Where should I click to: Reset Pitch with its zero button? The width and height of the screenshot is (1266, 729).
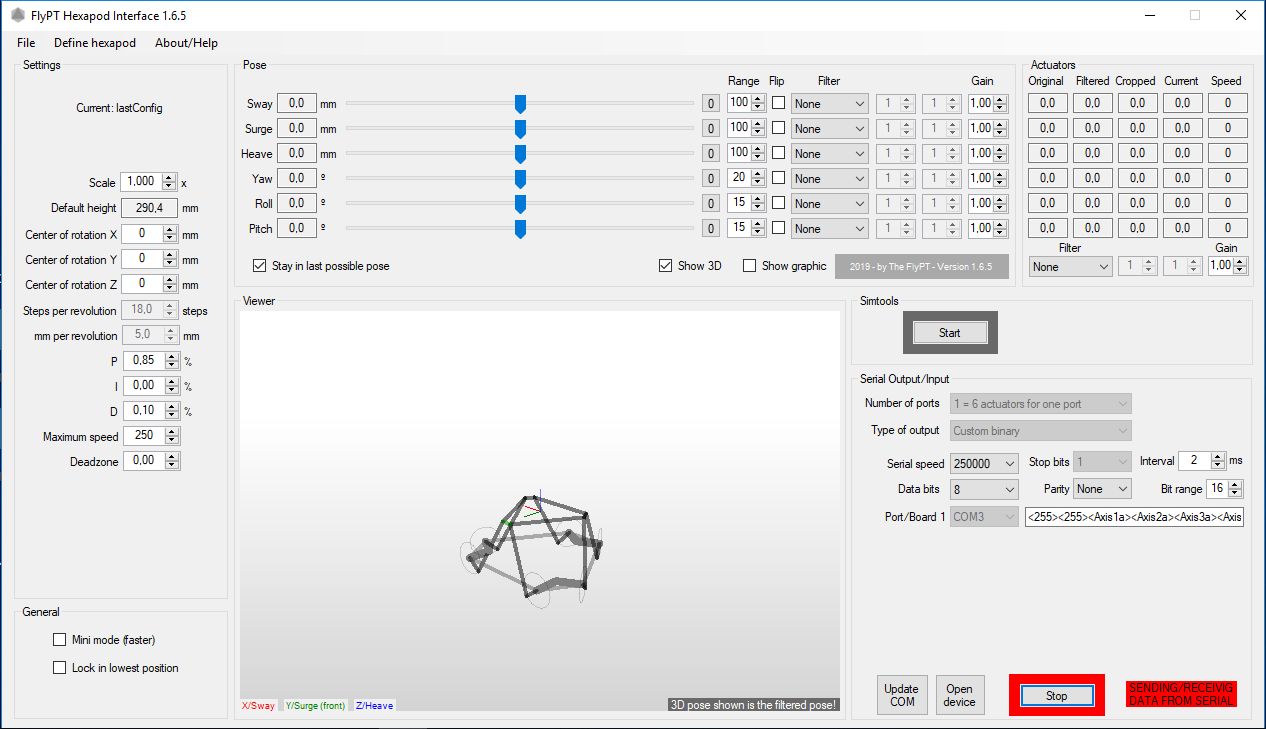pyautogui.click(x=710, y=228)
